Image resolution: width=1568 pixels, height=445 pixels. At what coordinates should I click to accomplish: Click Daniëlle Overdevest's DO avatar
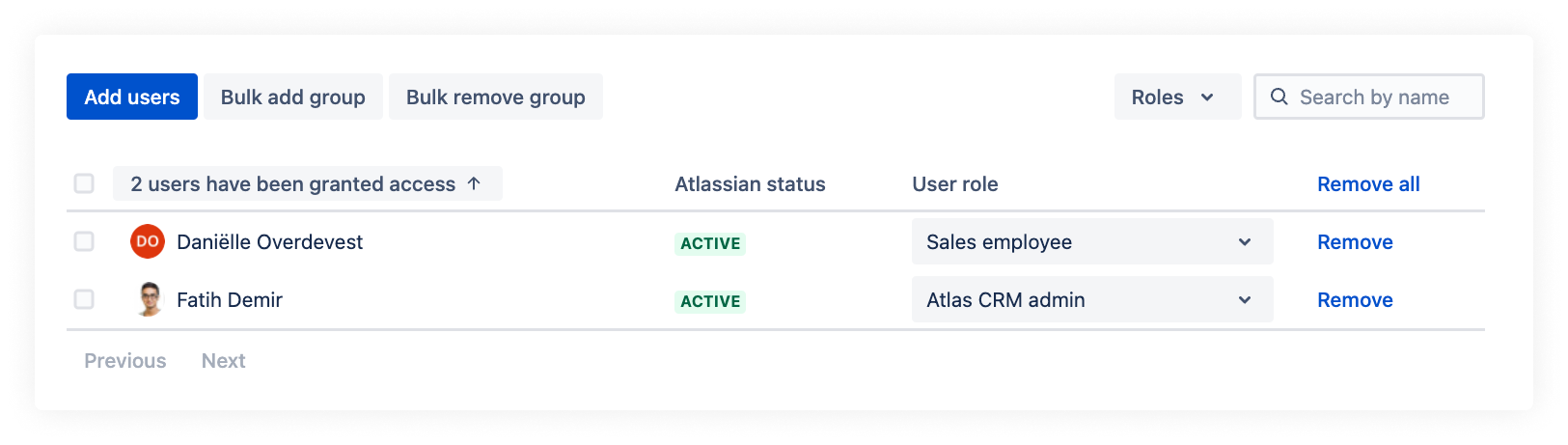pyautogui.click(x=148, y=241)
